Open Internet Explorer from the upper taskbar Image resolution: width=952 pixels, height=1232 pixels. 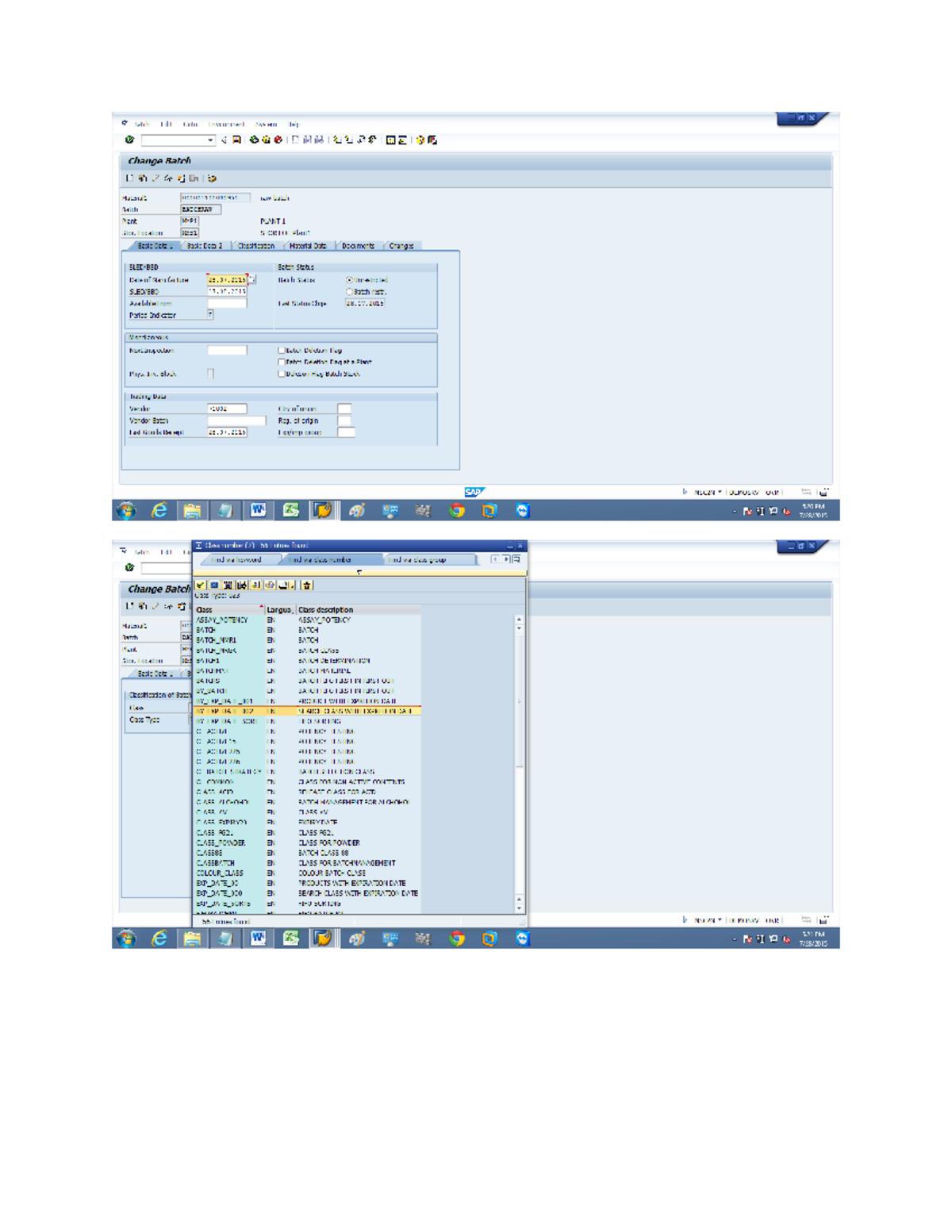(x=159, y=511)
